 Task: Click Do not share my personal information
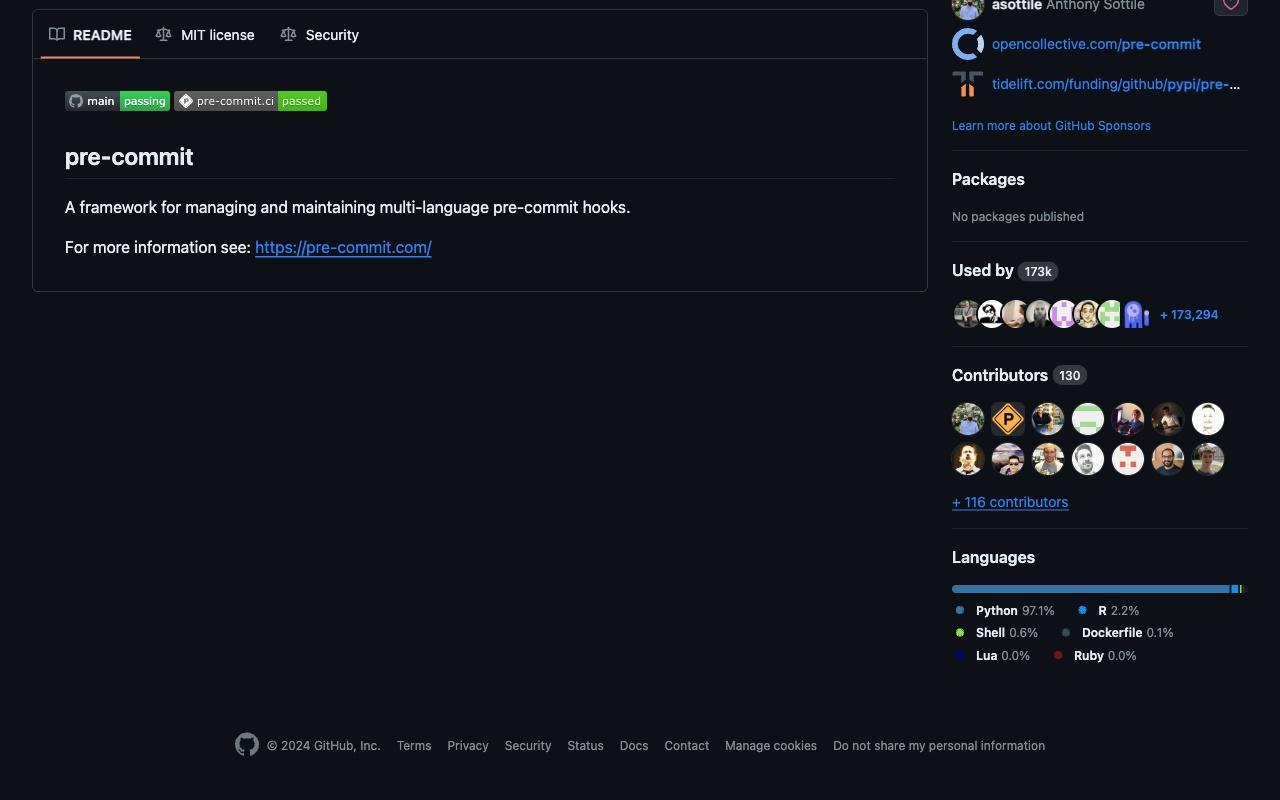[x=939, y=746]
